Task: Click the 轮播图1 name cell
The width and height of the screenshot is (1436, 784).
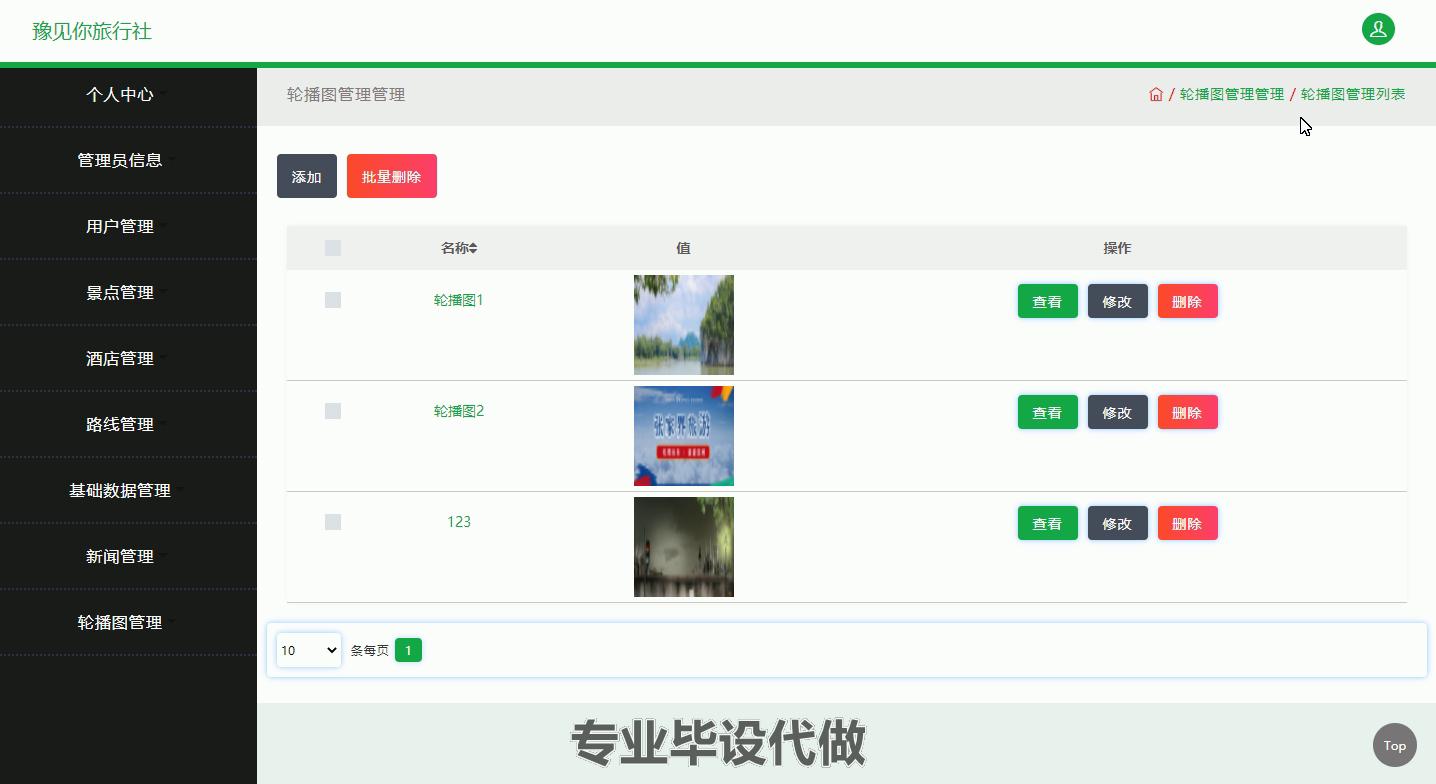Action: click(x=459, y=300)
